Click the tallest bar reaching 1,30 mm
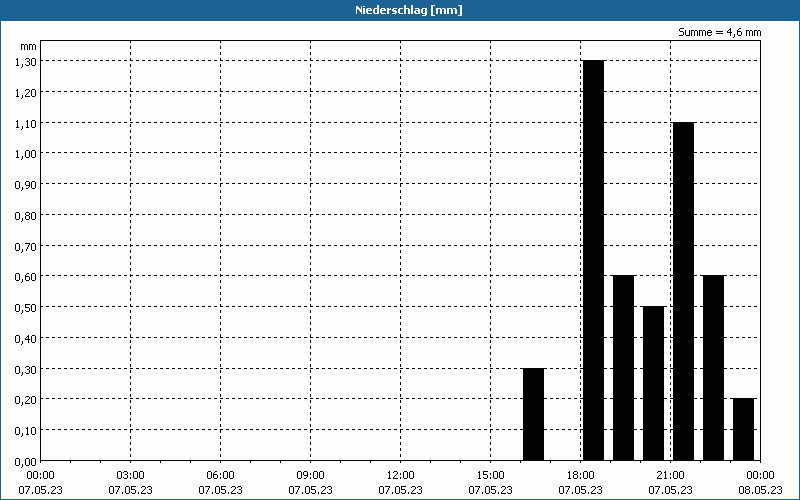The width and height of the screenshot is (800, 500). pos(593,260)
